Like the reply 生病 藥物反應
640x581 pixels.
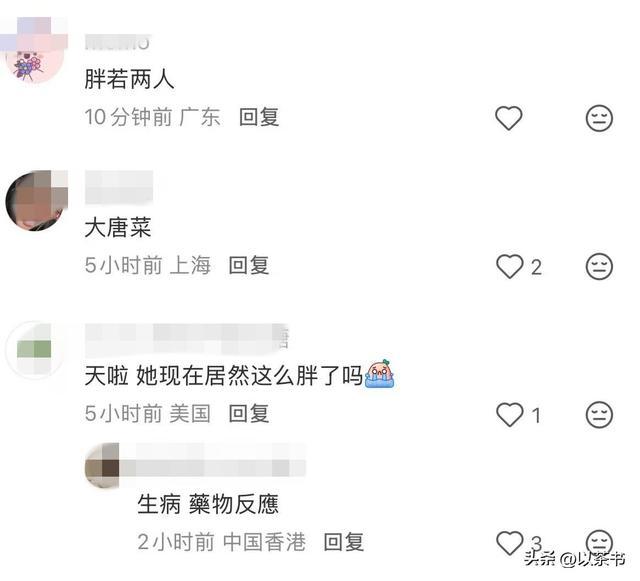point(509,543)
